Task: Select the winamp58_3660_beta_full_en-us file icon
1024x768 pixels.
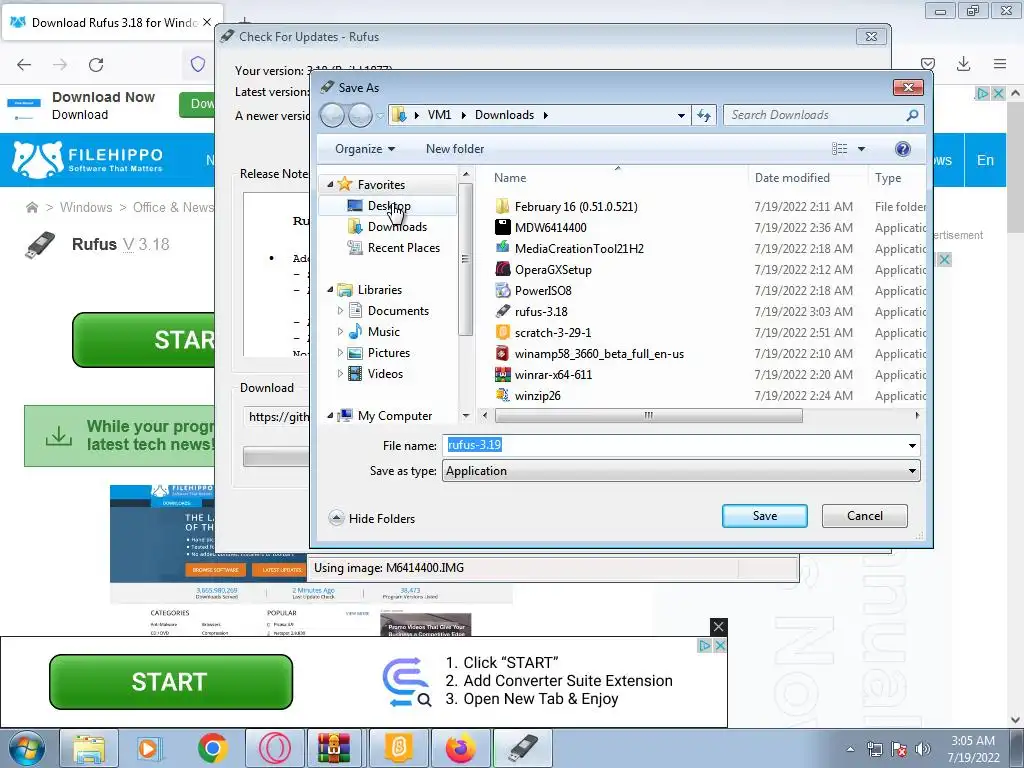Action: 502,353
